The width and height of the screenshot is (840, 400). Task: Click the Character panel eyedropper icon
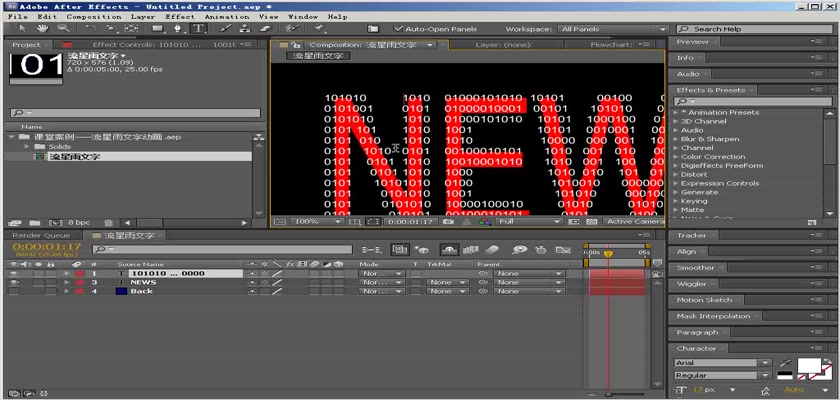(785, 363)
